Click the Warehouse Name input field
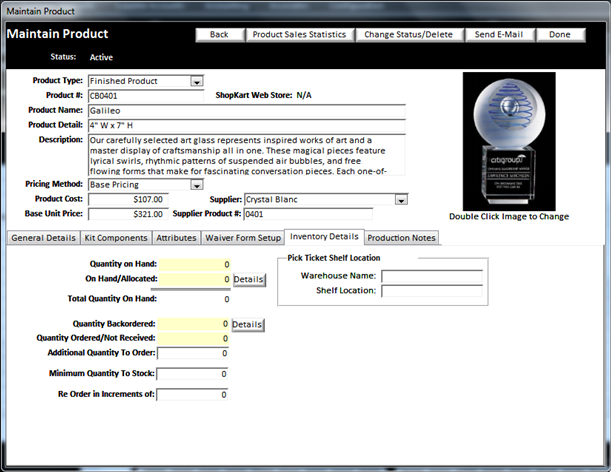 coord(432,276)
